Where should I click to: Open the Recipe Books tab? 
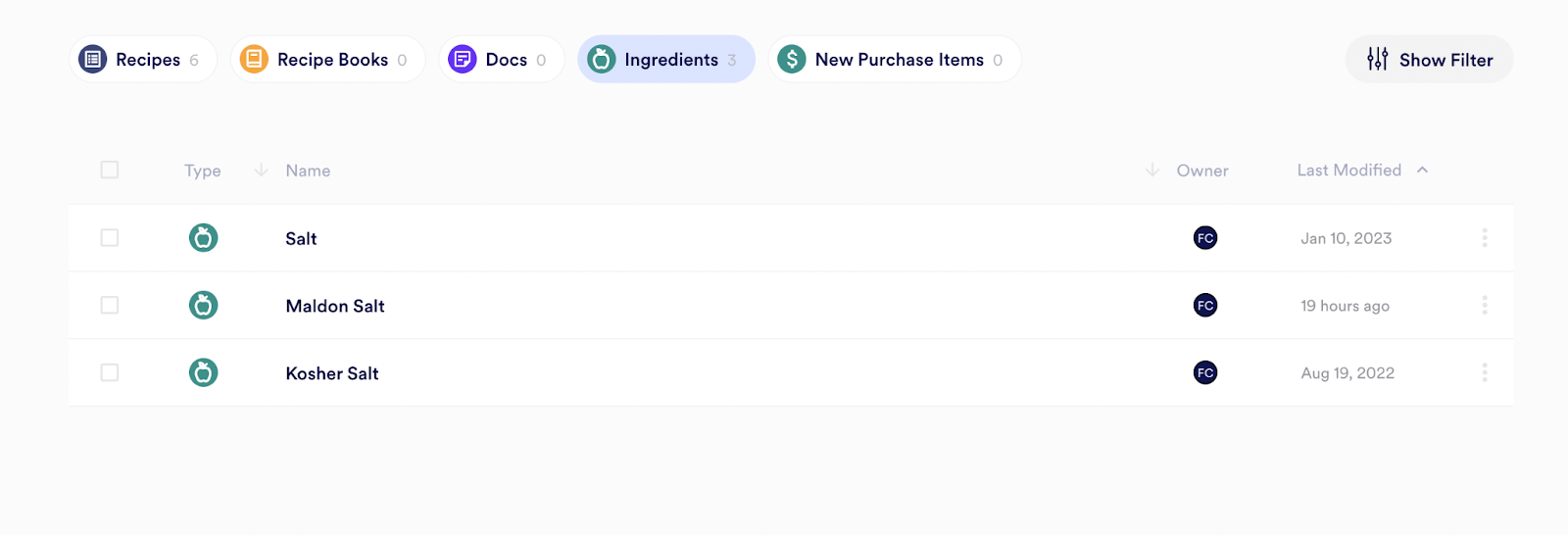(327, 60)
